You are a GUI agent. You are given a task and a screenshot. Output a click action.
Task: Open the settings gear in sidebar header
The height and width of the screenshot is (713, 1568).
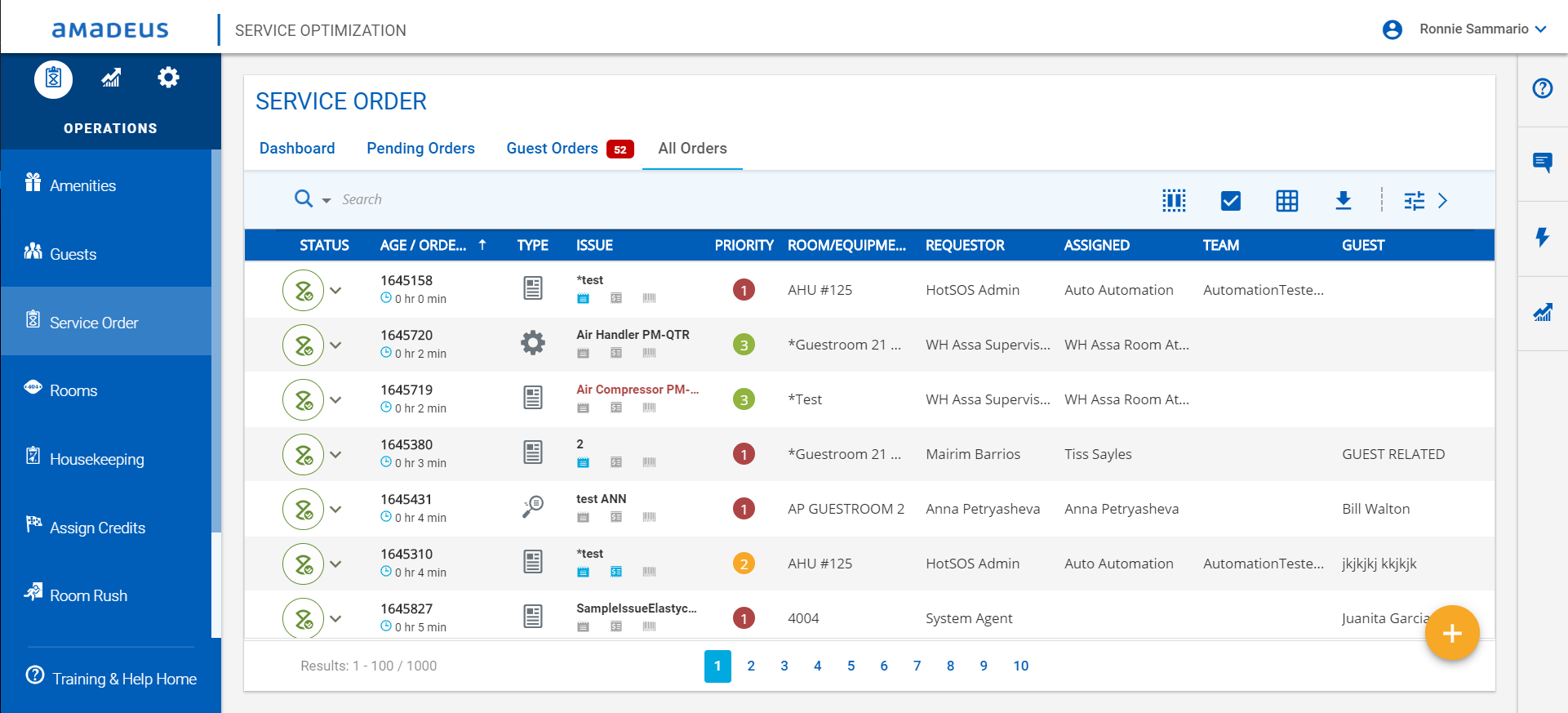tap(168, 78)
